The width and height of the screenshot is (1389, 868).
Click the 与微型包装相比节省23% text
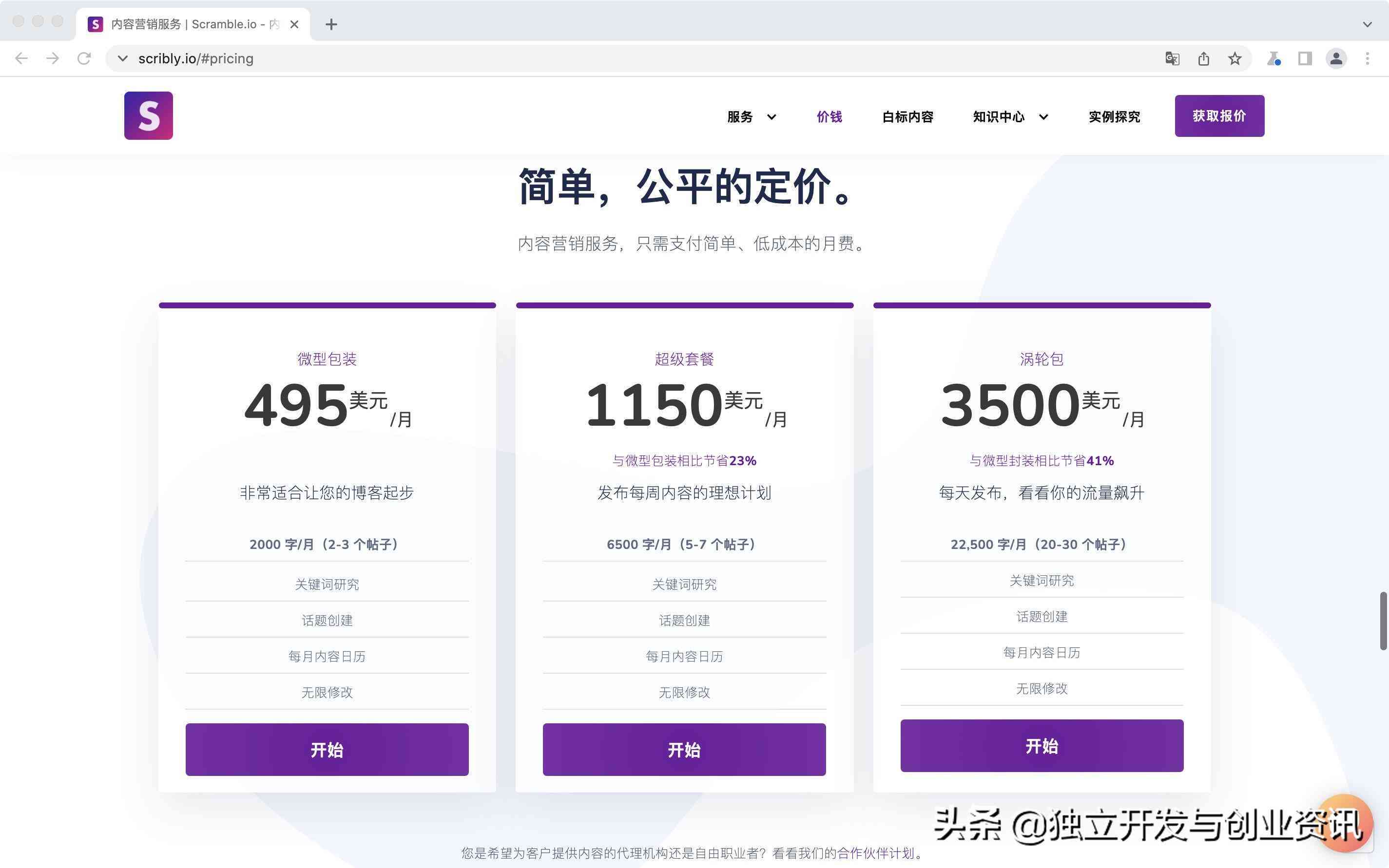pos(684,460)
